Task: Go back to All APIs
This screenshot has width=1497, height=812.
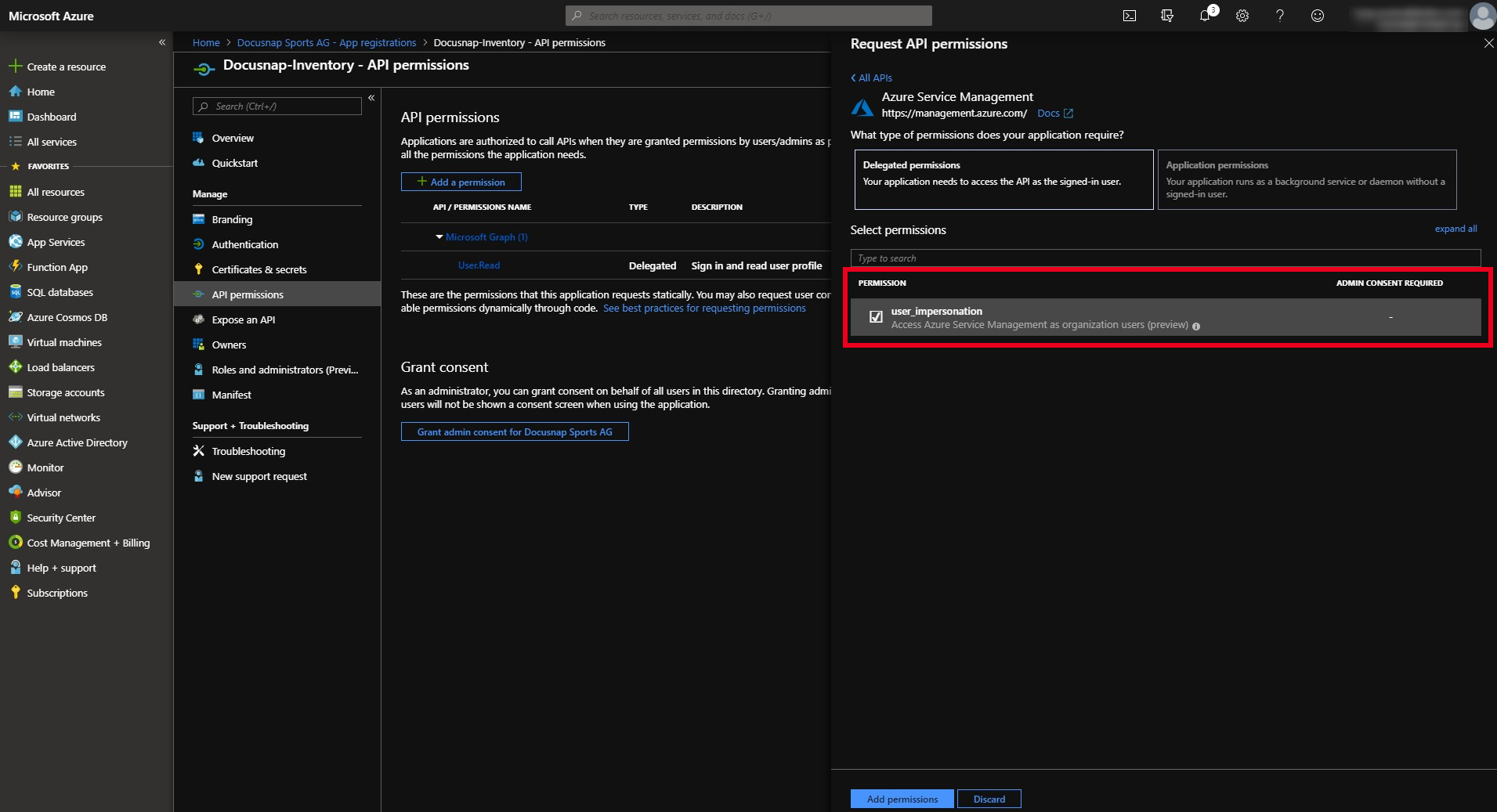Action: tap(871, 78)
